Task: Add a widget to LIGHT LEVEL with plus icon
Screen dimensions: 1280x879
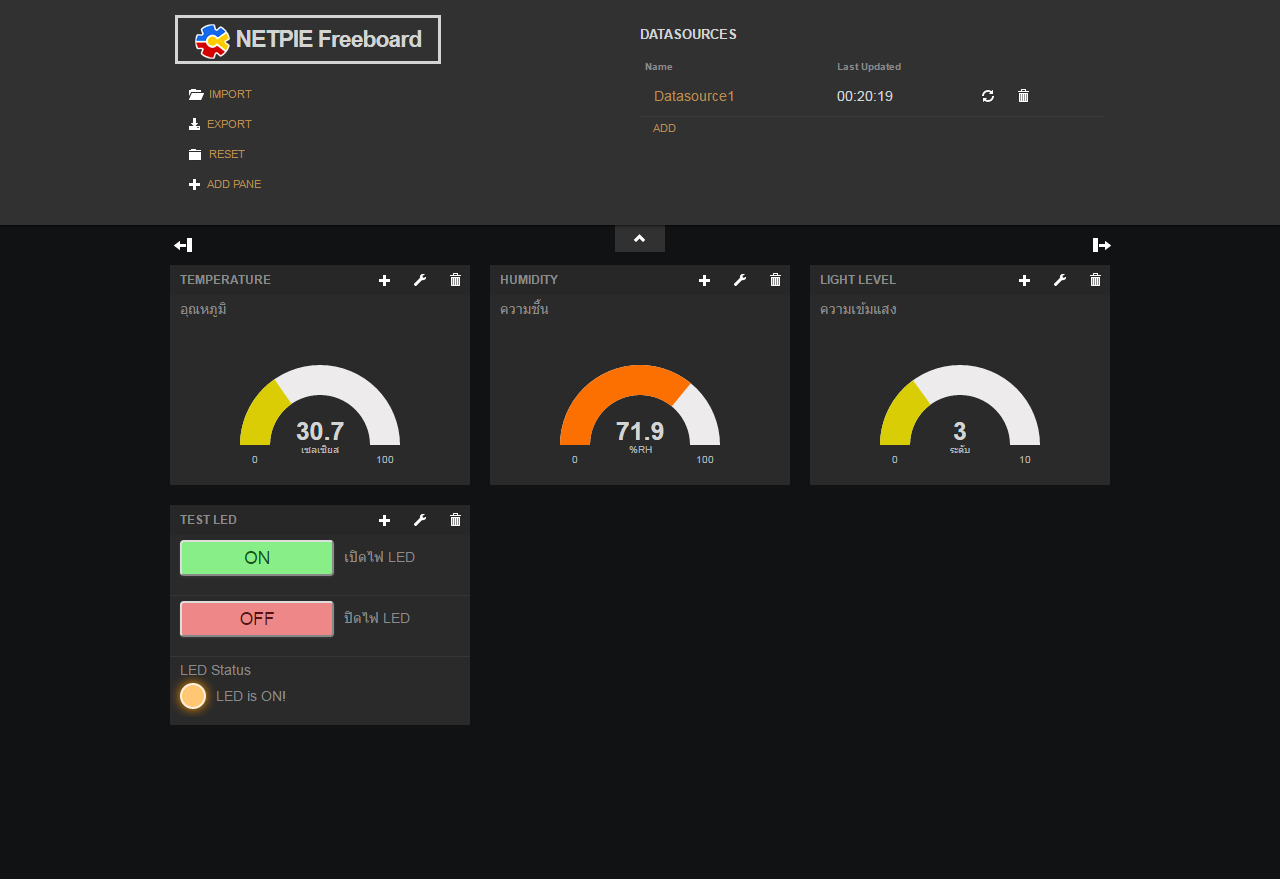Action: coord(1024,280)
